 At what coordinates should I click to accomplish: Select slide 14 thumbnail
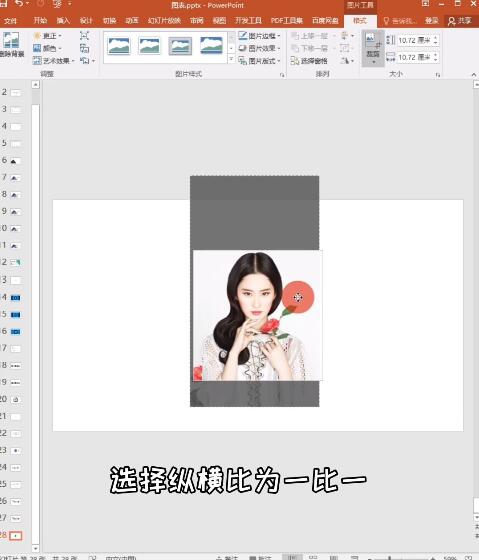[15, 298]
